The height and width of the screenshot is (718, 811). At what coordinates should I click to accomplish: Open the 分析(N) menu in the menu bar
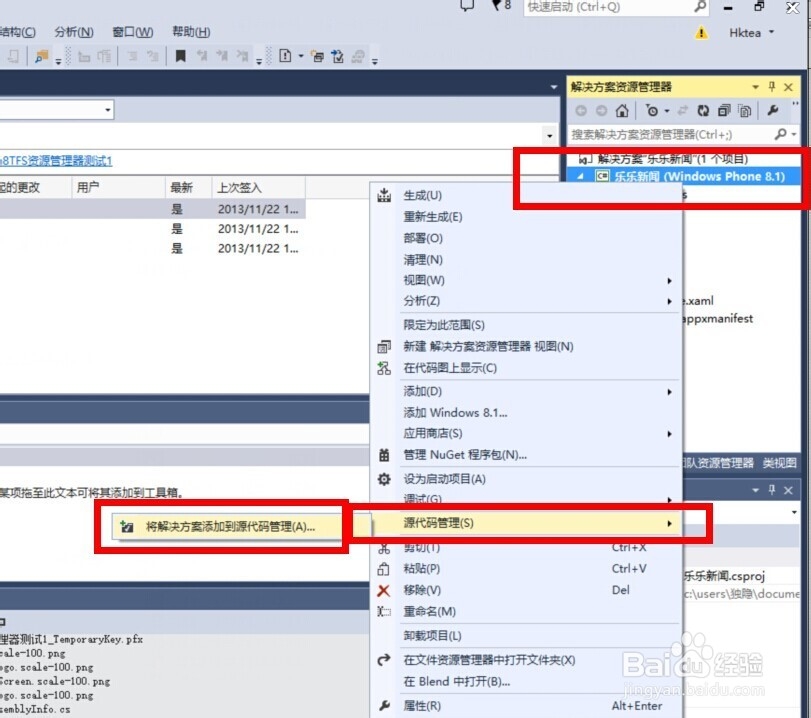click(x=74, y=32)
